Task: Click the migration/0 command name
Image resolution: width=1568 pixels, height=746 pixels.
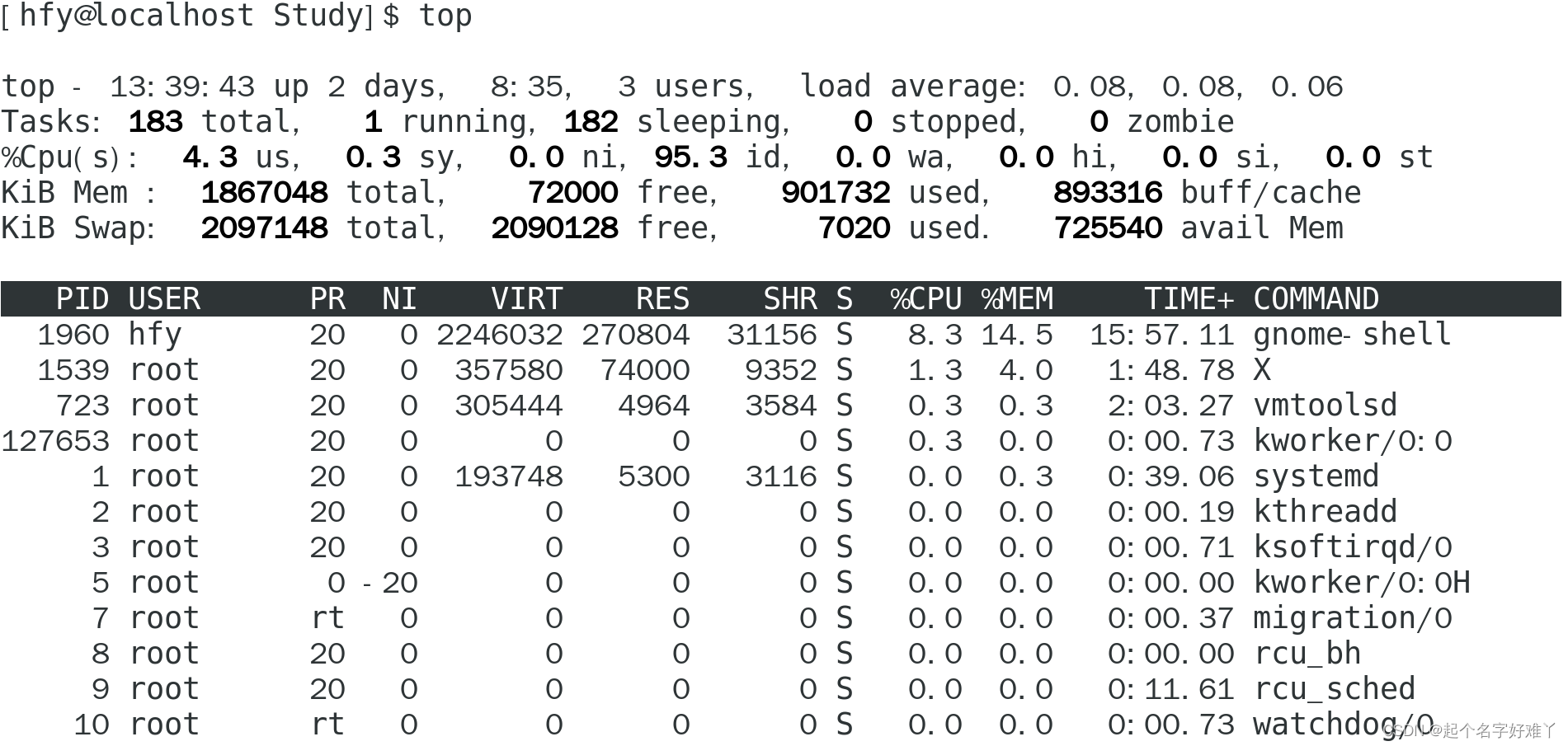Action: click(x=1352, y=618)
